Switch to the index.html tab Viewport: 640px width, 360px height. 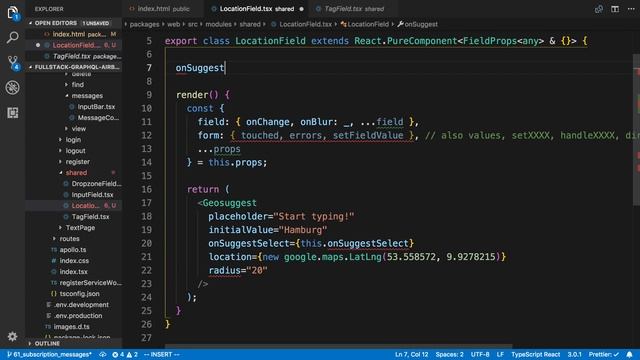point(163,9)
